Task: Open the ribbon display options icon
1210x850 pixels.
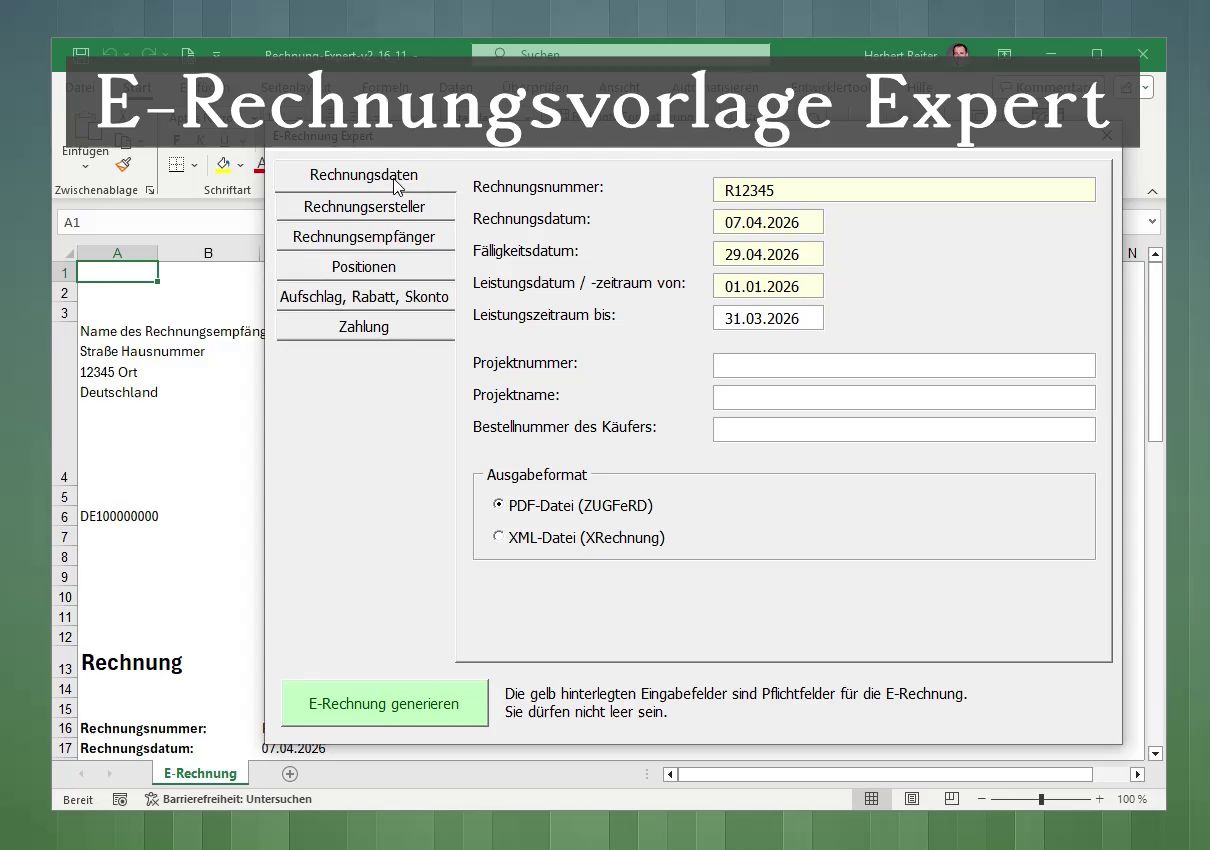Action: point(1004,54)
